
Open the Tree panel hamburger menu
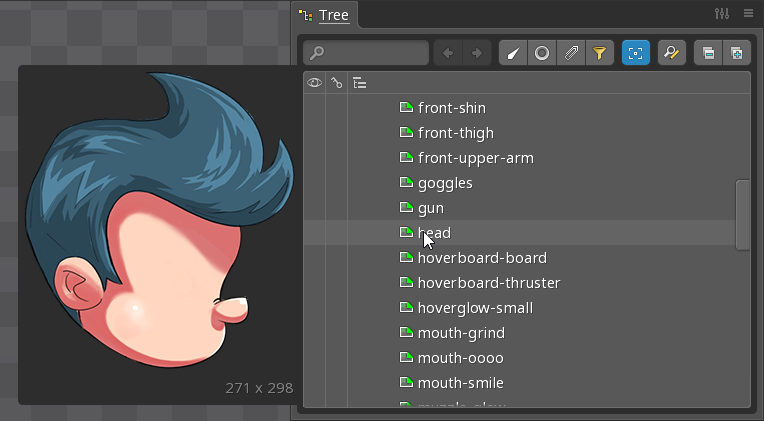coord(748,14)
